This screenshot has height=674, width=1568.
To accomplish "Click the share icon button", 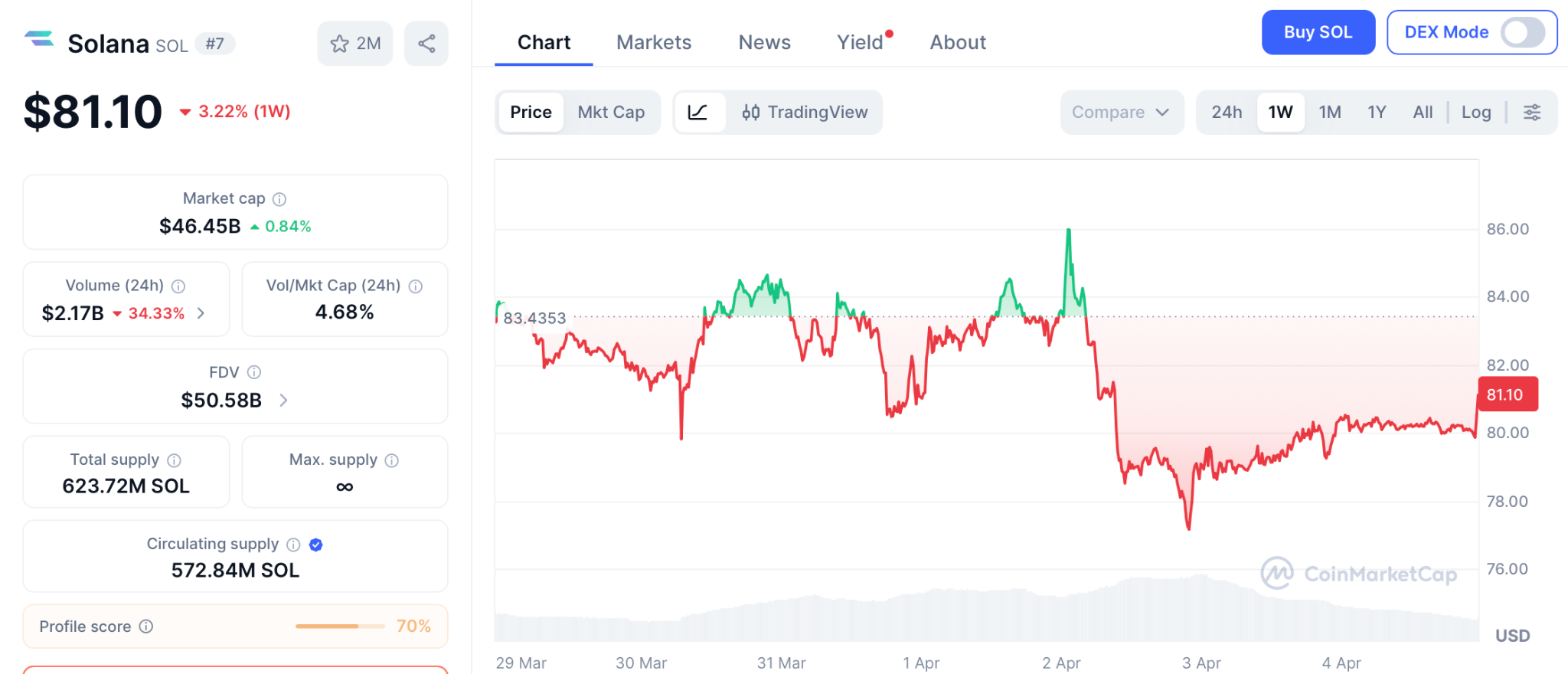I will point(426,44).
